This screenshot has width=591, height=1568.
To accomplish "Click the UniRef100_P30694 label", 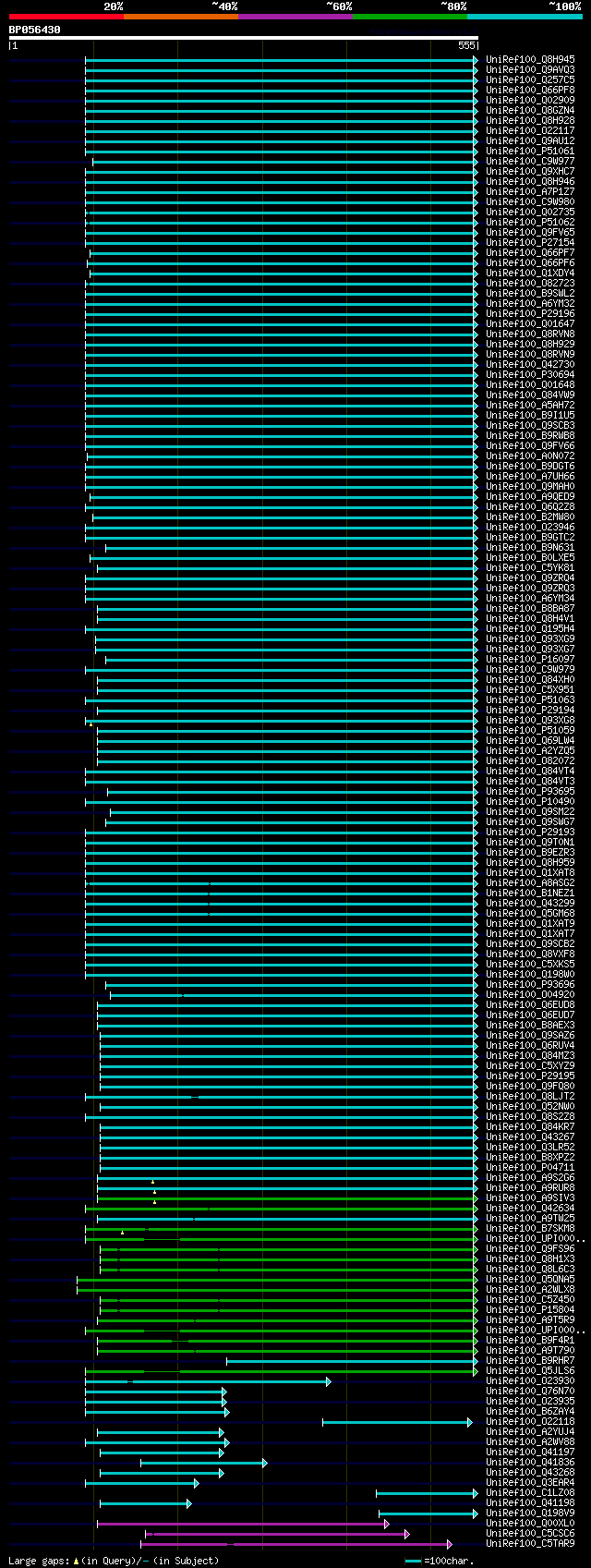I will [x=530, y=375].
